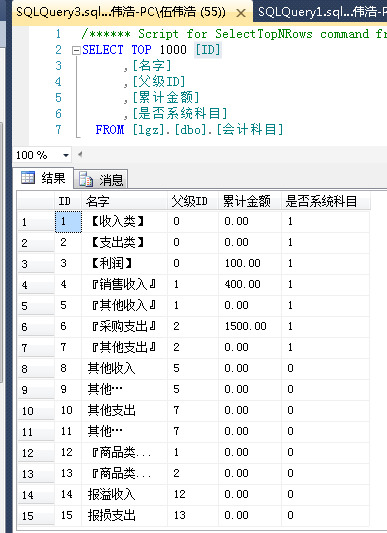Click the highlighted [ID] in the query
Viewport: 387px width, 533px height.
pos(208,50)
